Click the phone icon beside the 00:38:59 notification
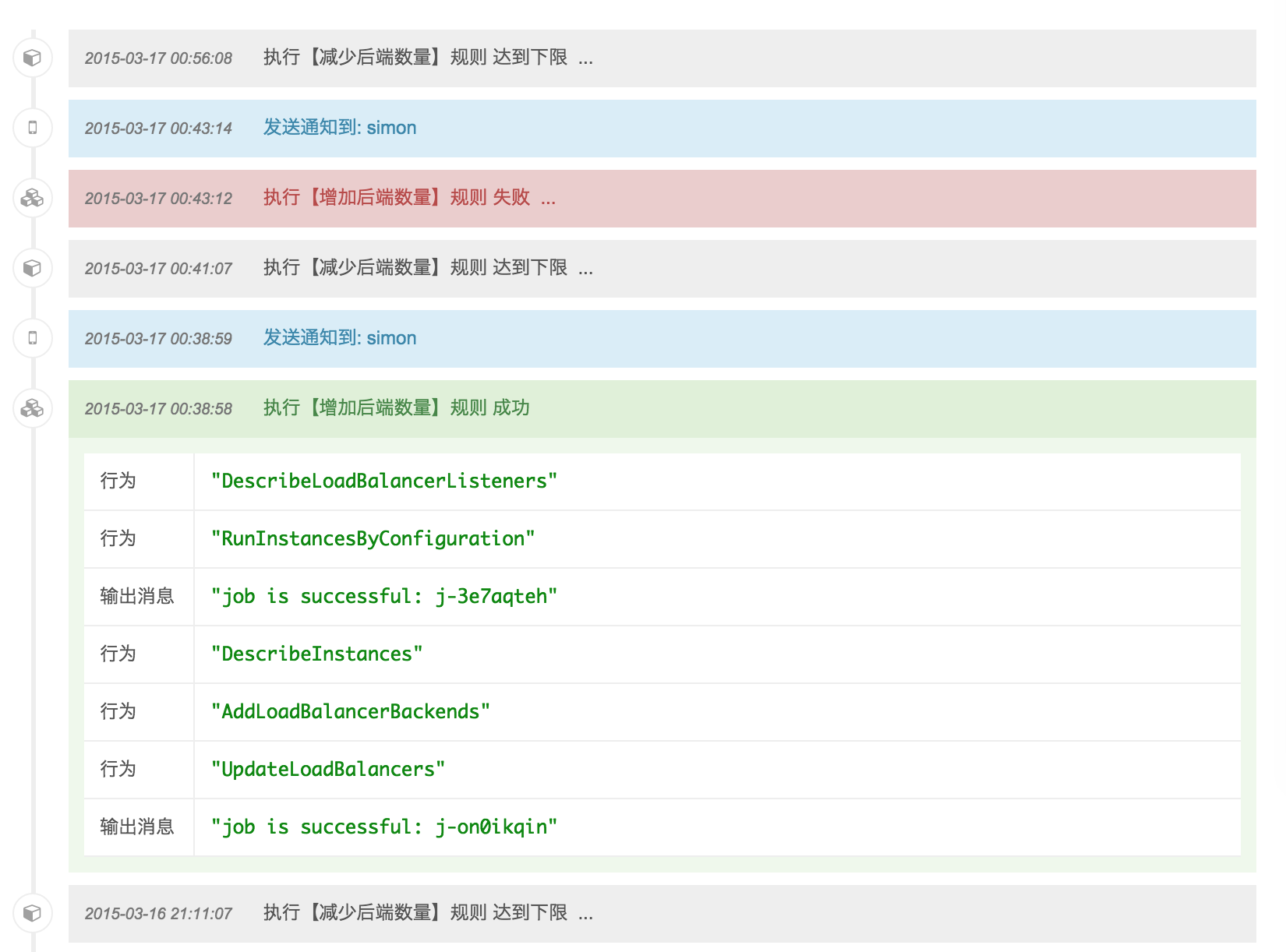Screen dimensions: 1286x952 [x=32, y=338]
